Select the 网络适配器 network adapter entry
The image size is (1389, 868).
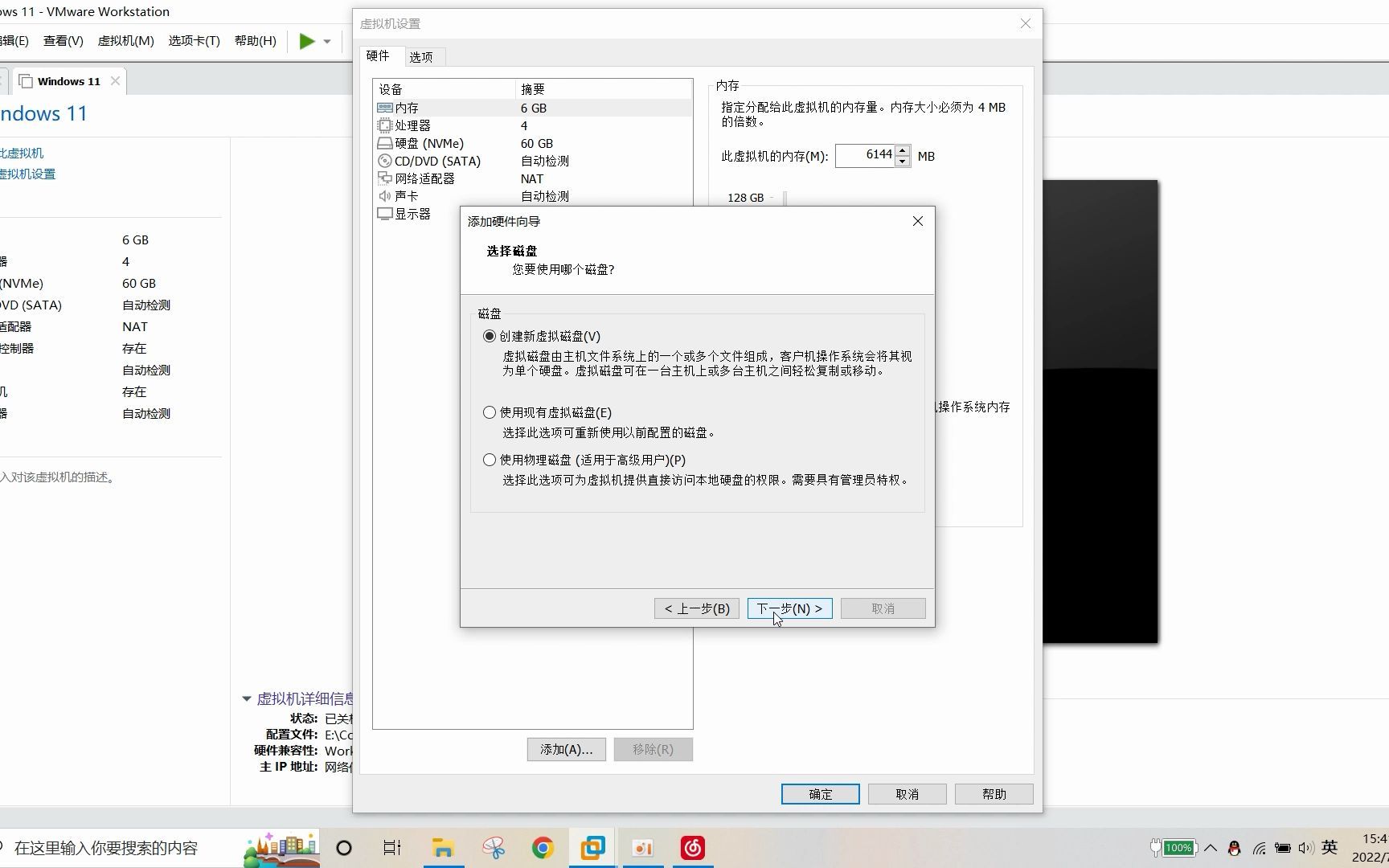click(424, 178)
